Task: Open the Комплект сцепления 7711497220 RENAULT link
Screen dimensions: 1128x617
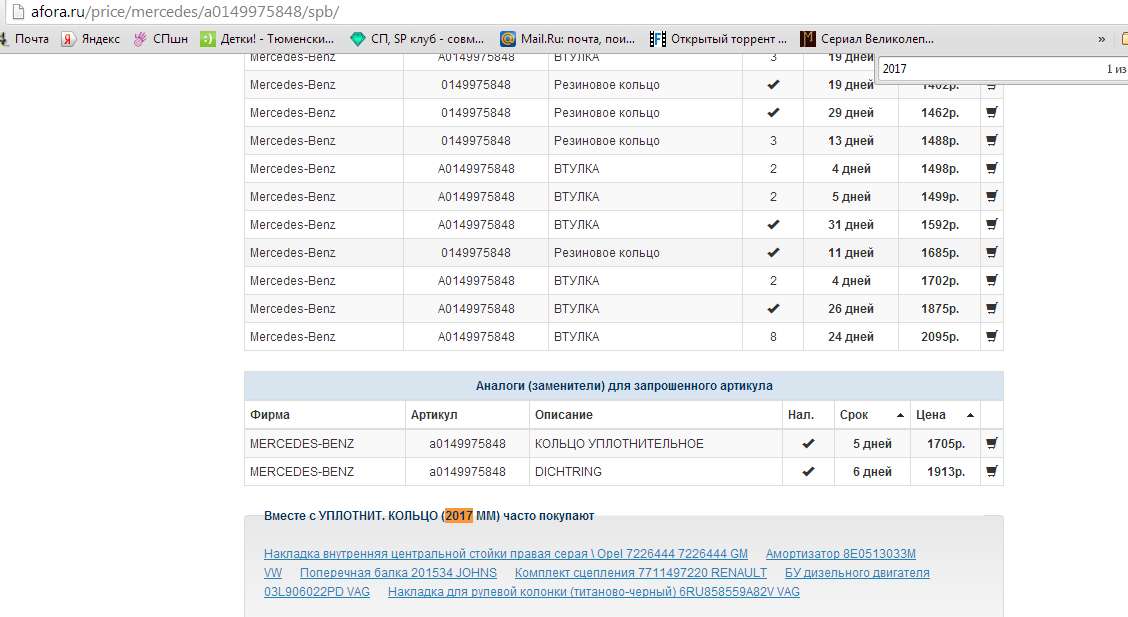Action: click(640, 573)
